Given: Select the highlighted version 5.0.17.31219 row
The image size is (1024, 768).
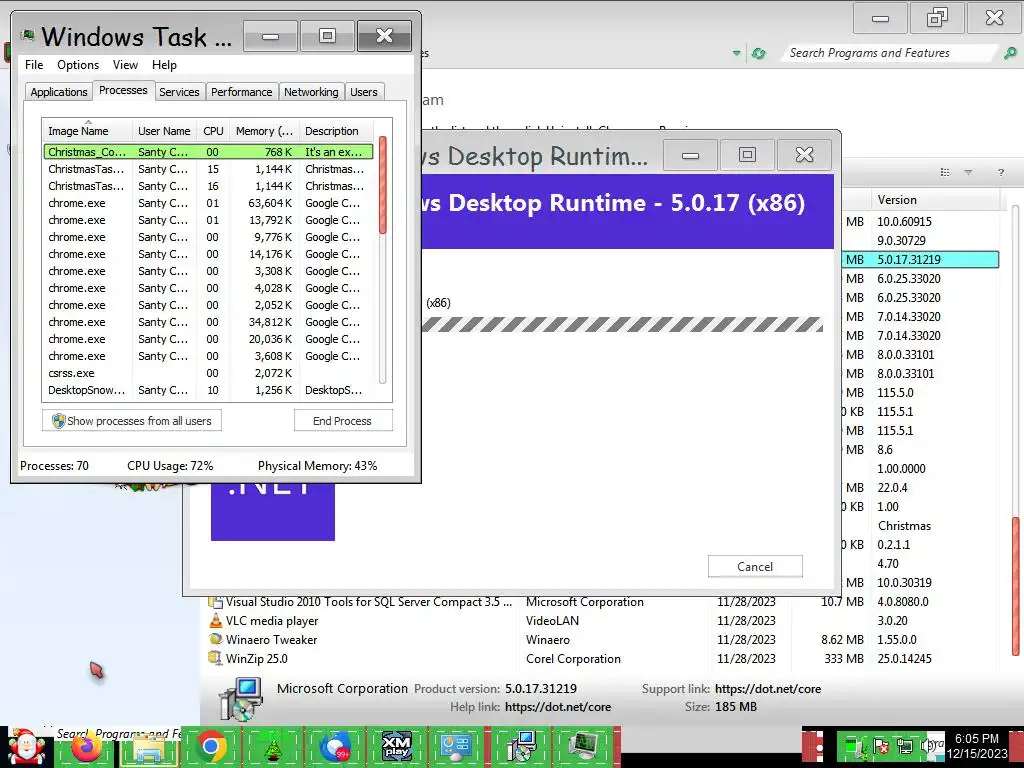Looking at the screenshot, I should (920, 259).
